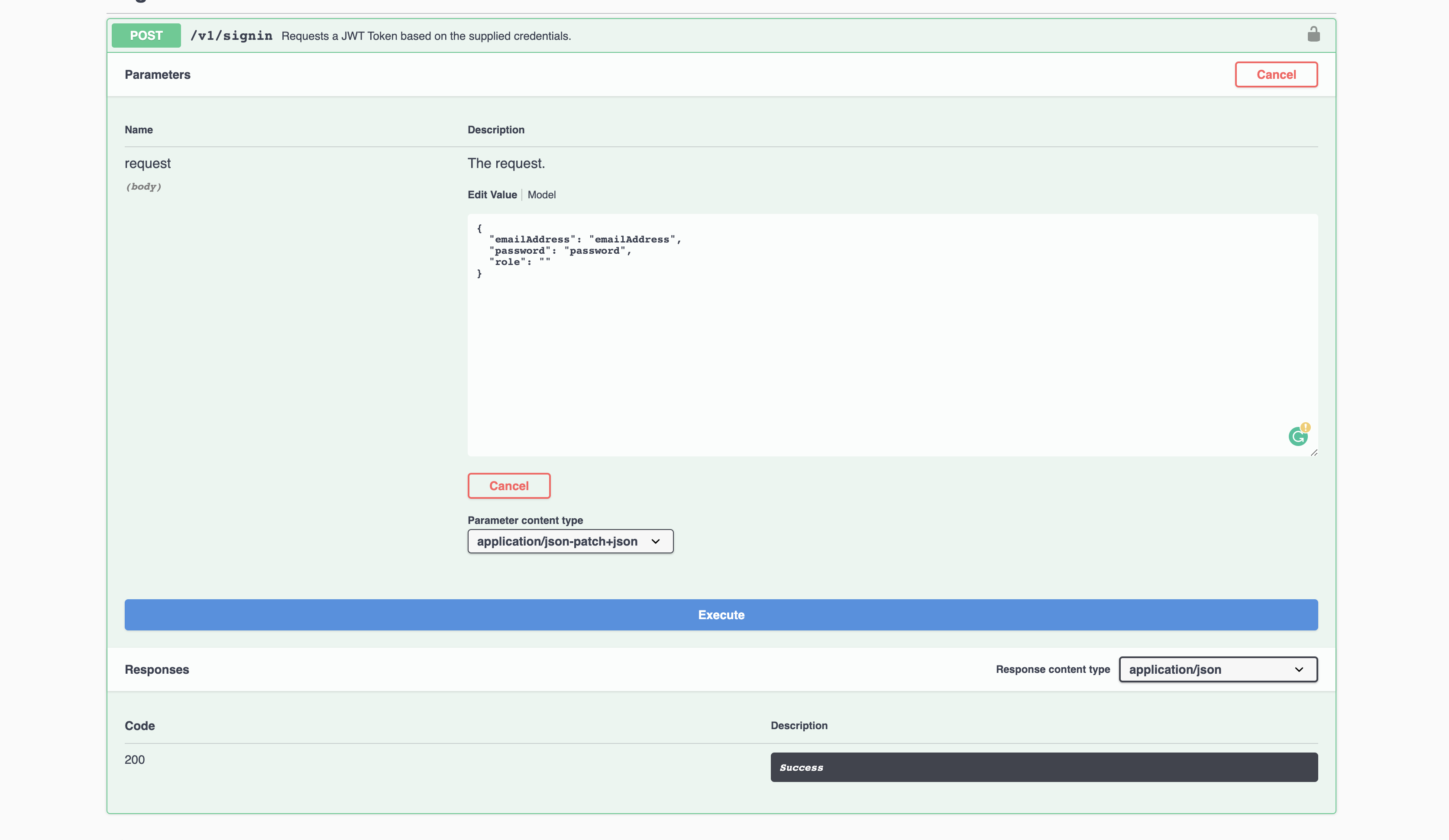Click the 200 response code
This screenshot has width=1449, height=840.
(x=135, y=759)
